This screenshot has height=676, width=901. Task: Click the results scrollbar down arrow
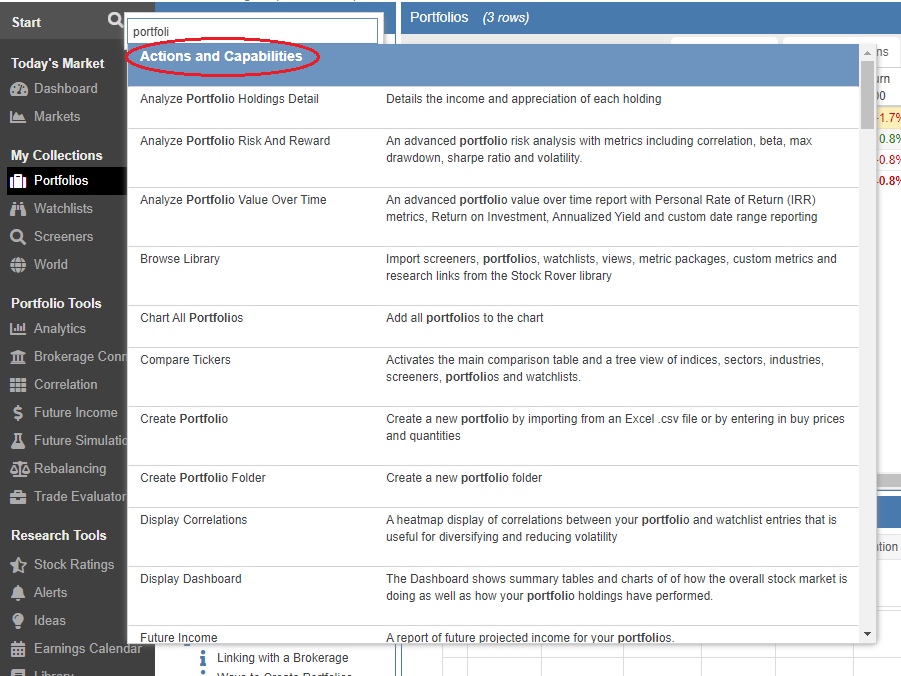point(867,634)
